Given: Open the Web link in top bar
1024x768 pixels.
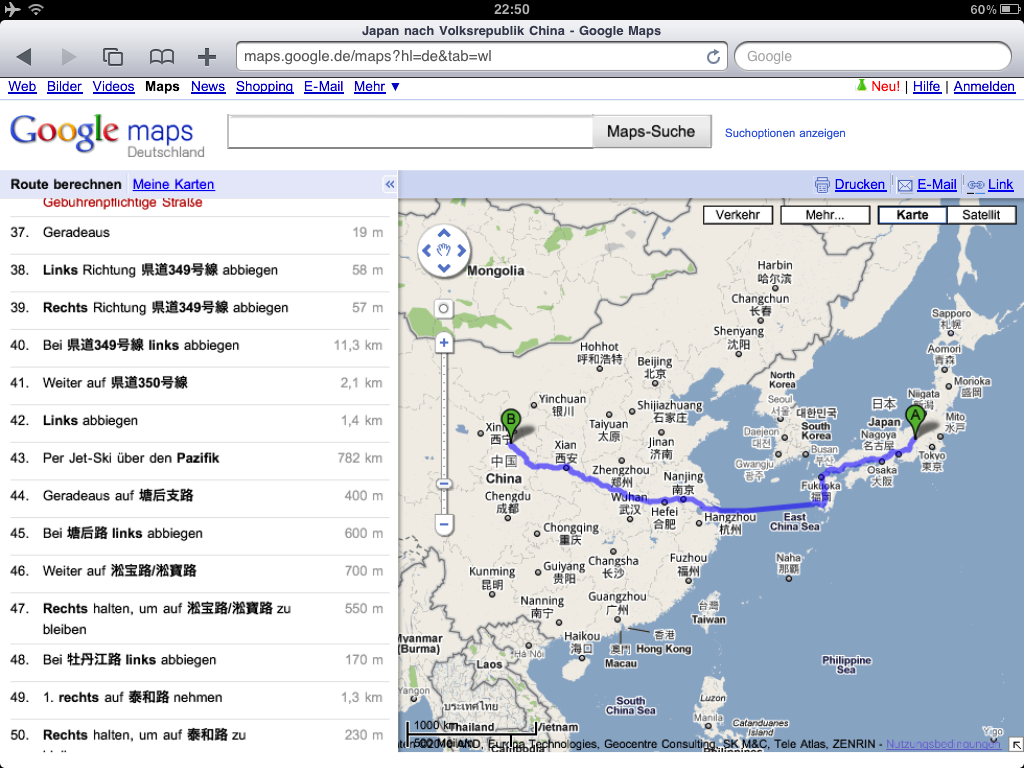Looking at the screenshot, I should pos(22,86).
